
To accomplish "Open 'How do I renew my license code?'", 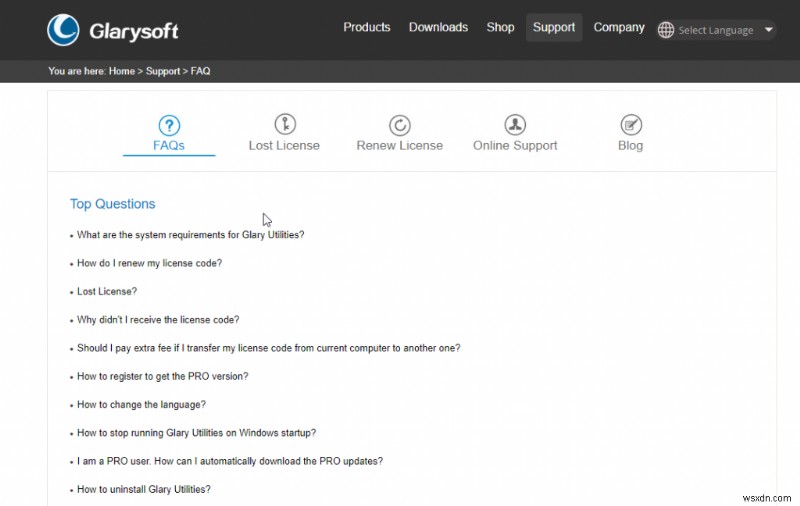I will [149, 263].
